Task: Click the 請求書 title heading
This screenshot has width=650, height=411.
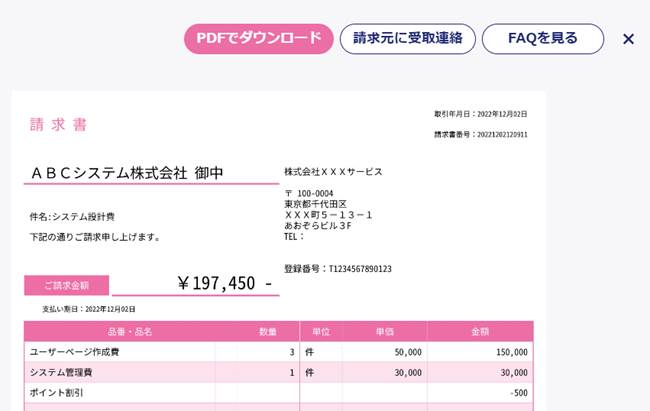Action: pos(58,124)
